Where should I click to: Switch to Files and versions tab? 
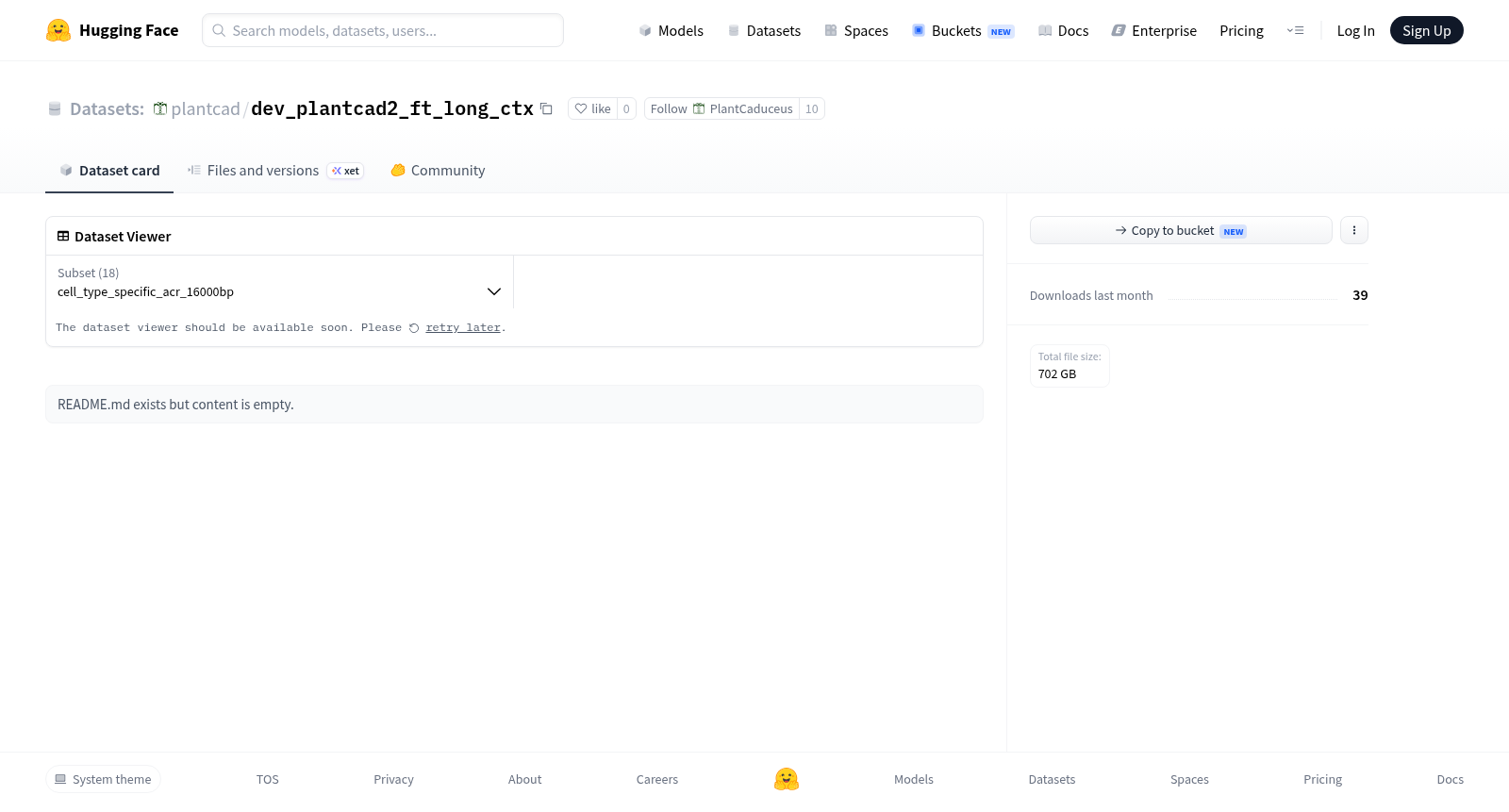(x=275, y=171)
